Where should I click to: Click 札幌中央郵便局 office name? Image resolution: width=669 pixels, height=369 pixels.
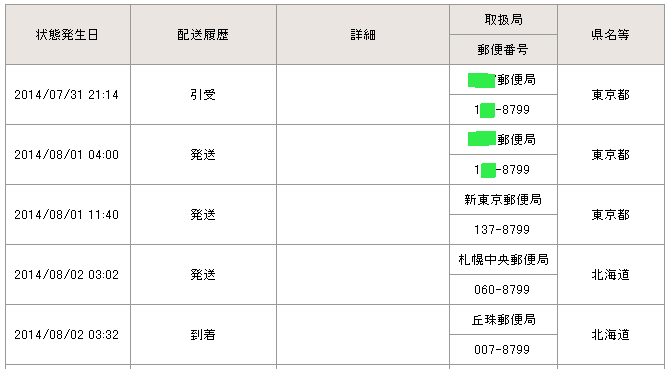coord(503,259)
